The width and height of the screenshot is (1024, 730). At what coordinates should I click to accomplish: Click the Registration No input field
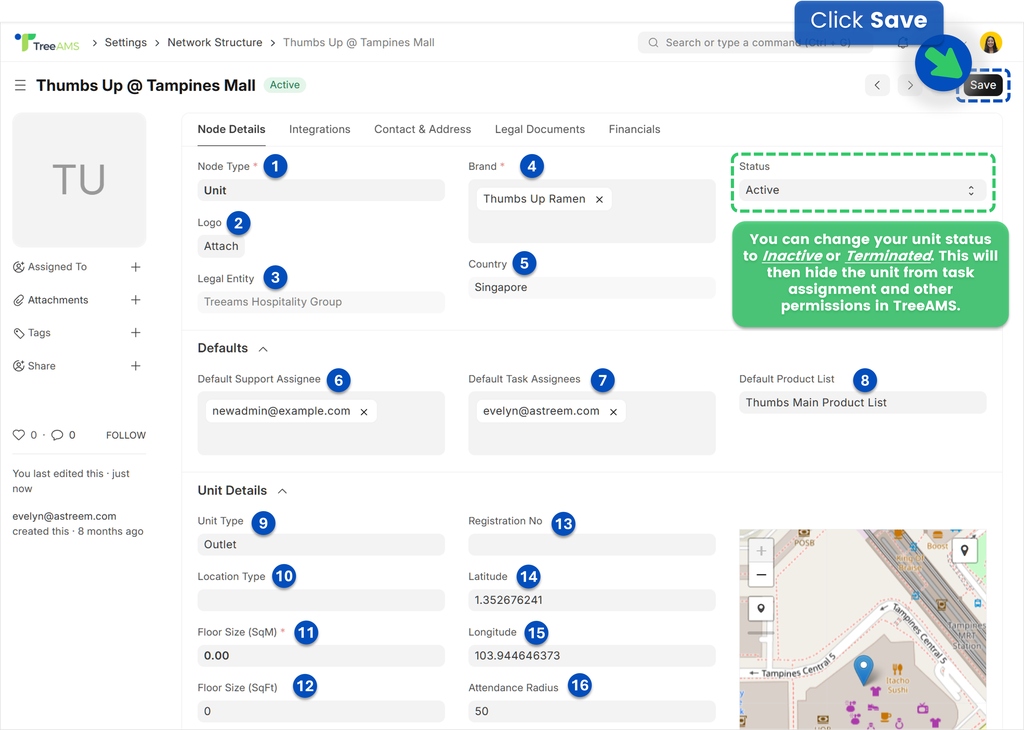coord(592,545)
